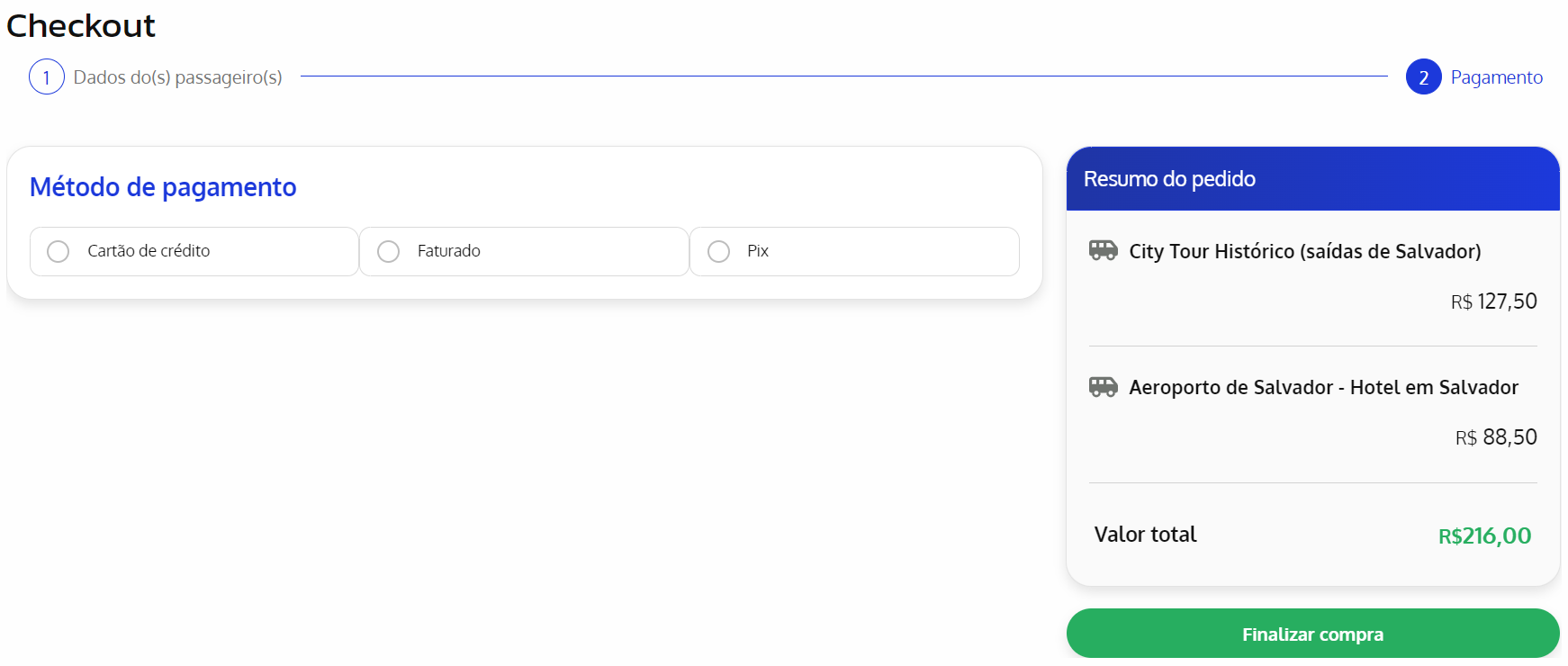The height and width of the screenshot is (666, 1568).
Task: Click the R$ 88,50 price
Action: click(x=1496, y=437)
